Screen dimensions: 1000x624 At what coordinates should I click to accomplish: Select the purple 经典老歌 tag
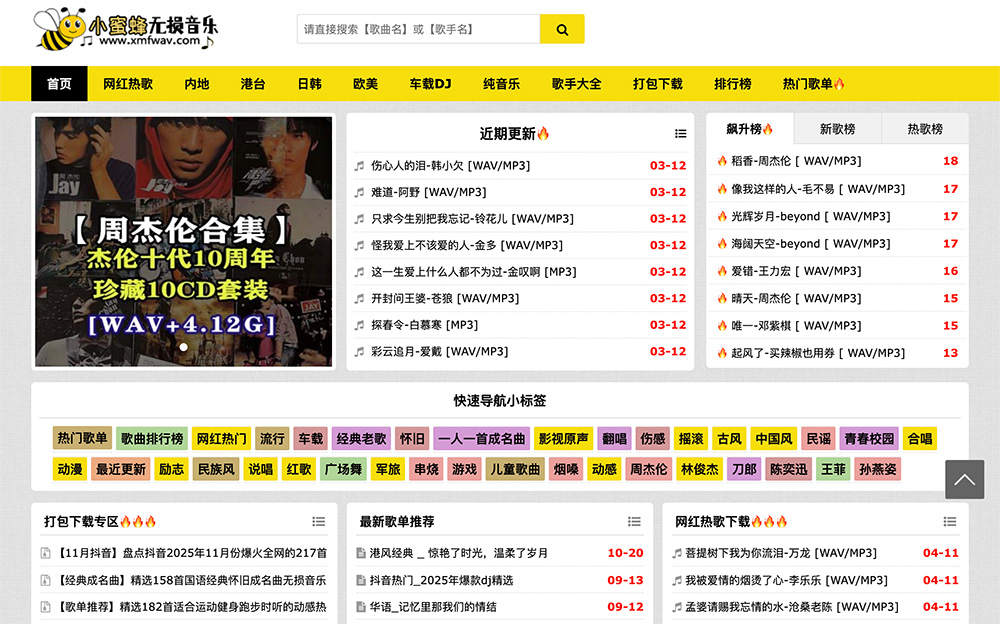click(x=360, y=439)
